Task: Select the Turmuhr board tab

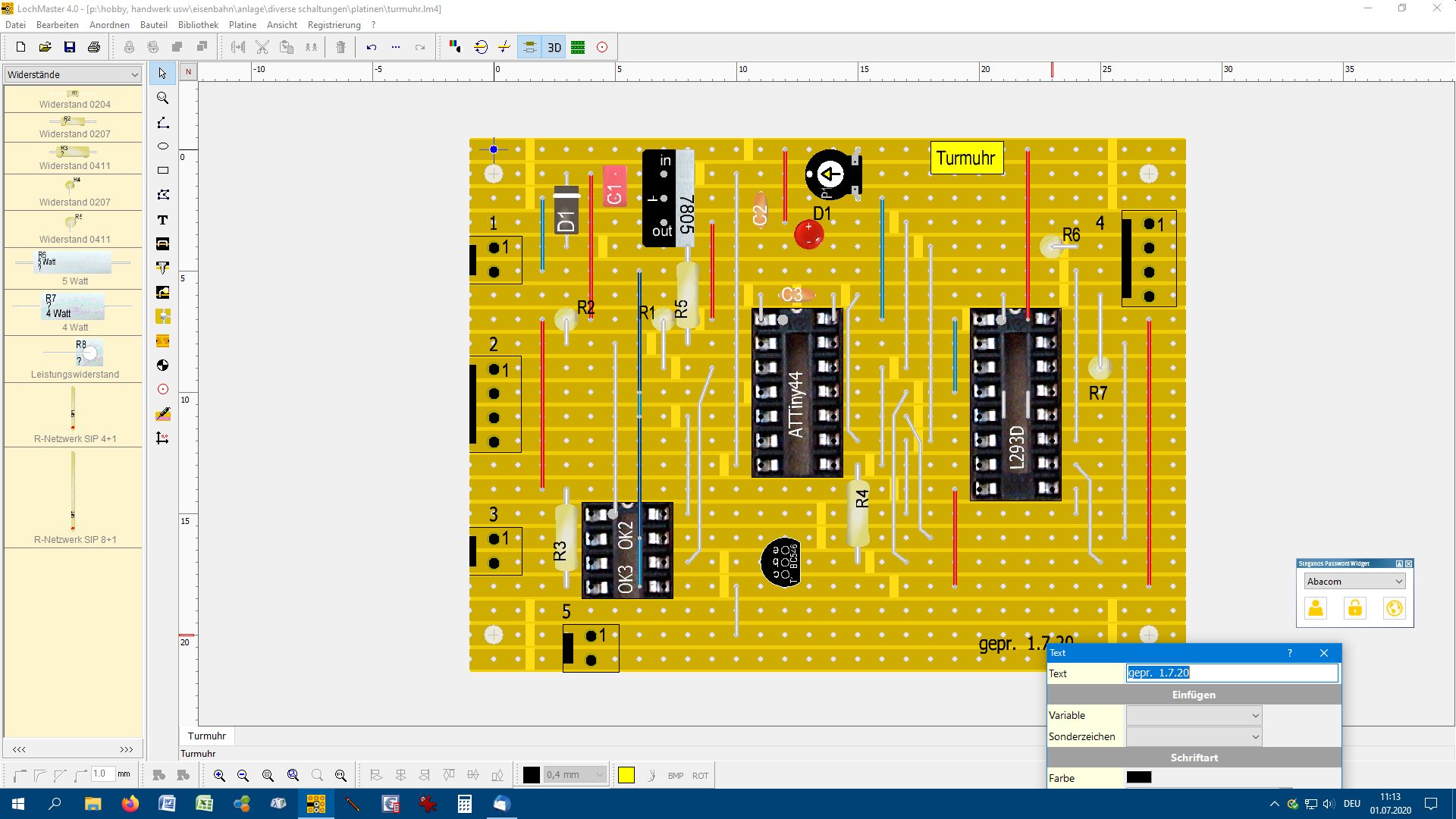Action: [207, 736]
